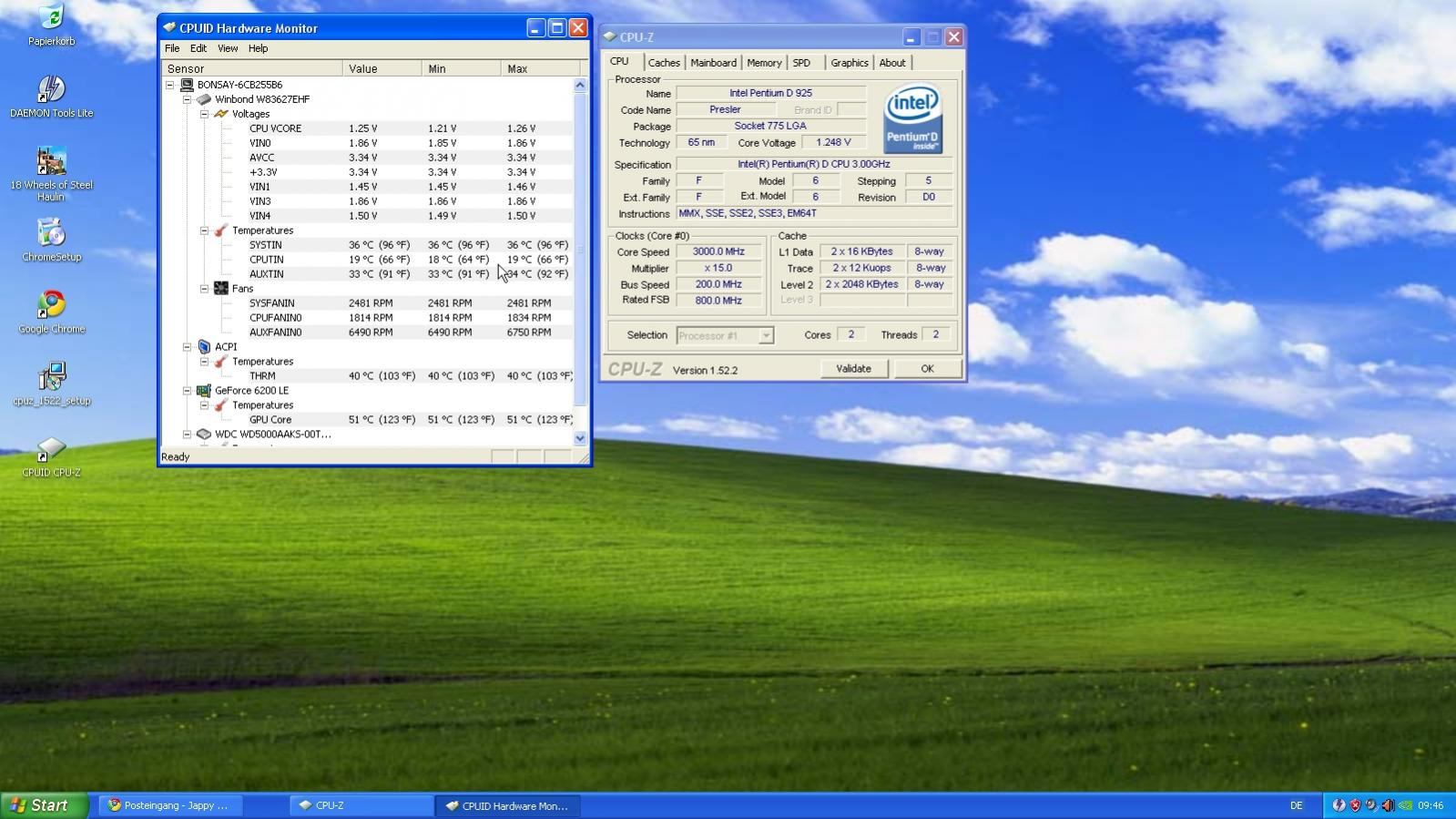
Task: Click the ACPI node icon
Action: 204,347
